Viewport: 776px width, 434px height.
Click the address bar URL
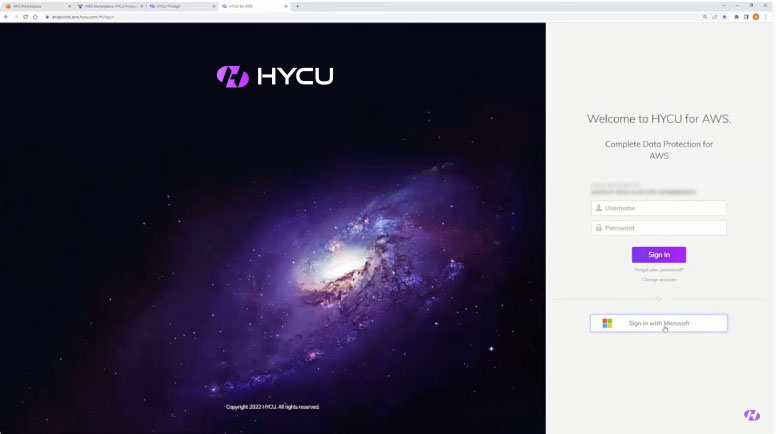coord(83,17)
